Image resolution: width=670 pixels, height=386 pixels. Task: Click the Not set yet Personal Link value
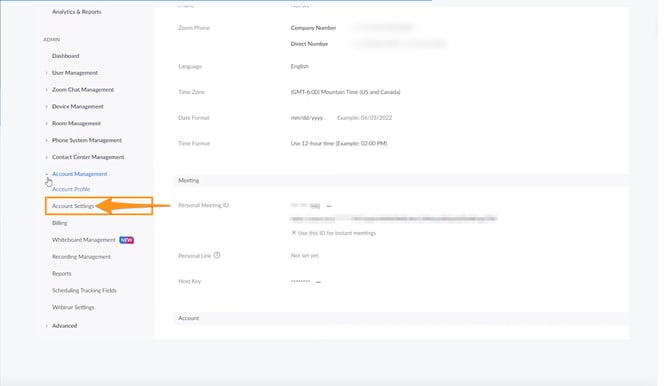pos(305,256)
